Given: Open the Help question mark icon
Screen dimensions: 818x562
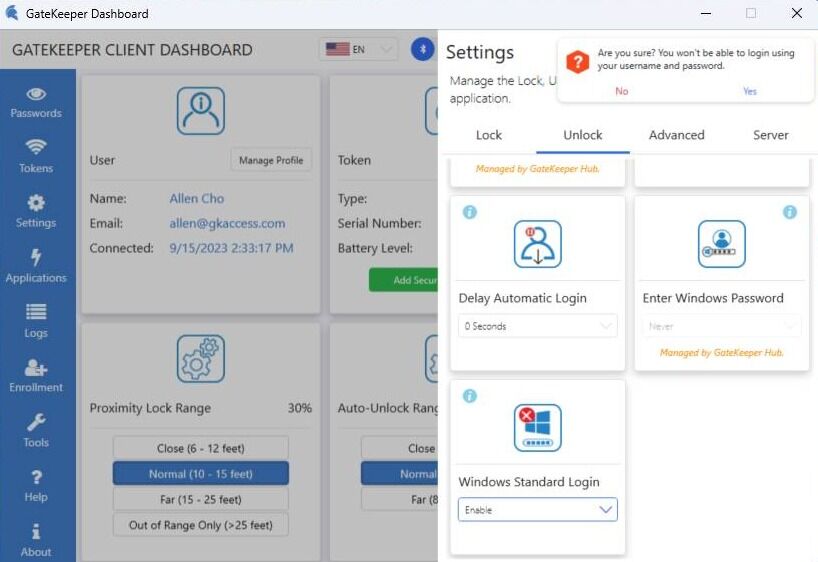Looking at the screenshot, I should 36,477.
